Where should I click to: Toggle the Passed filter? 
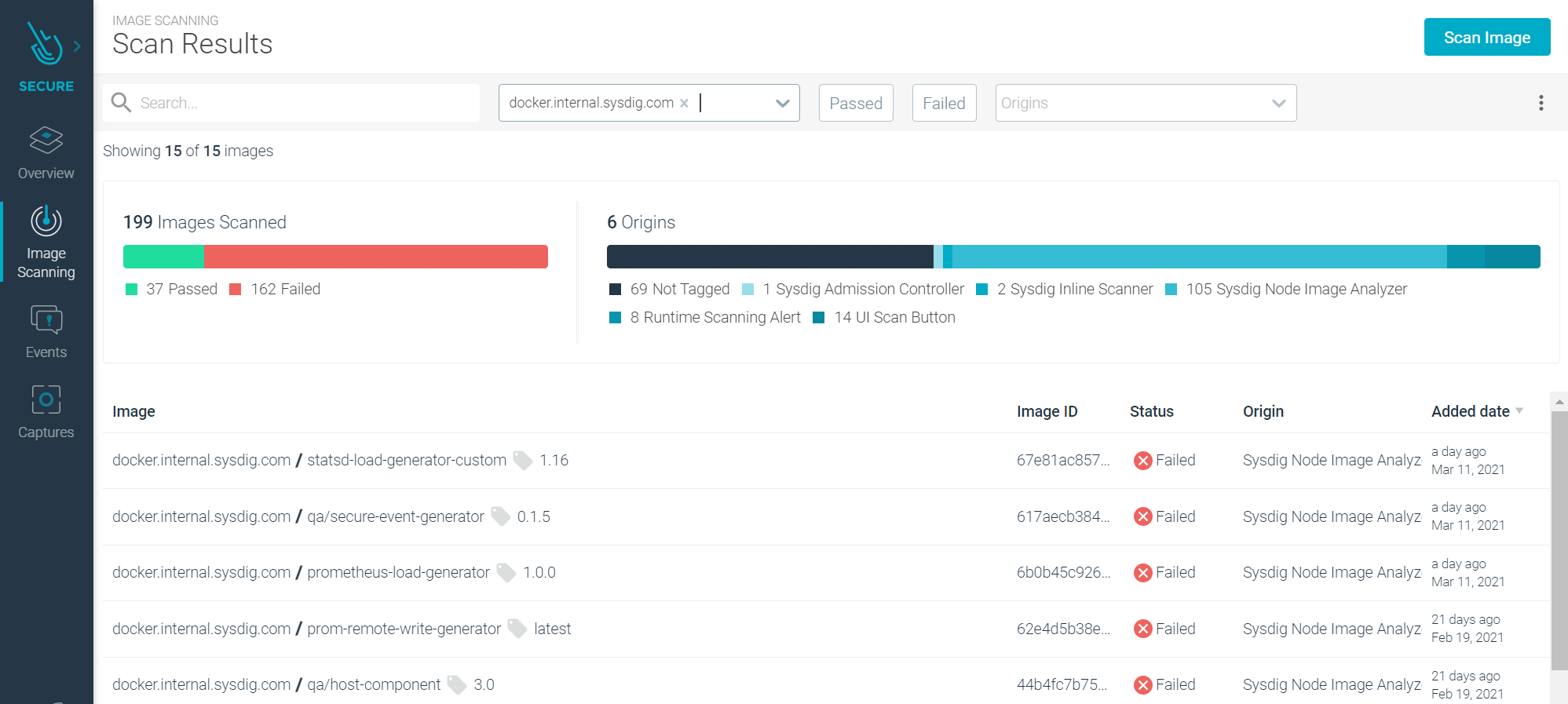855,103
